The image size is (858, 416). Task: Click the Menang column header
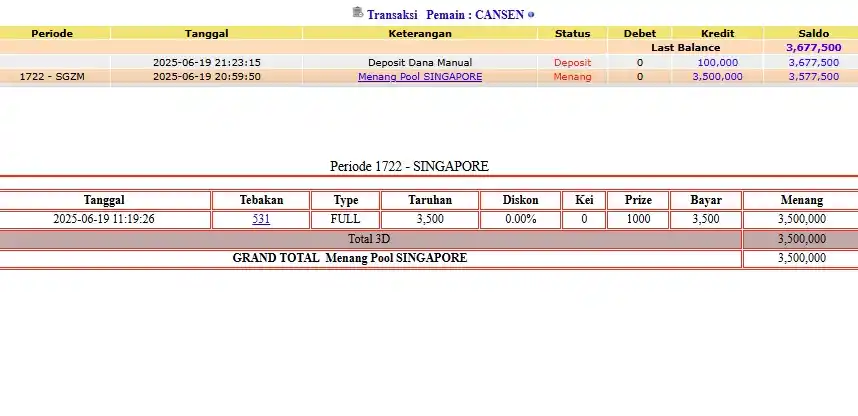802,200
